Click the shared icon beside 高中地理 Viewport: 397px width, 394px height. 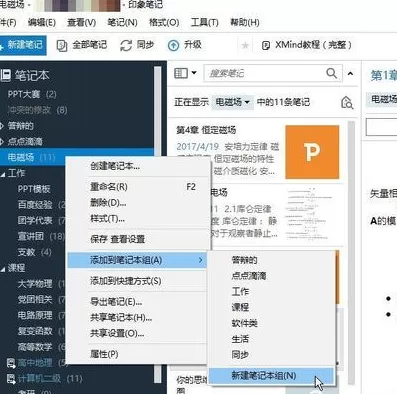tap(11, 363)
